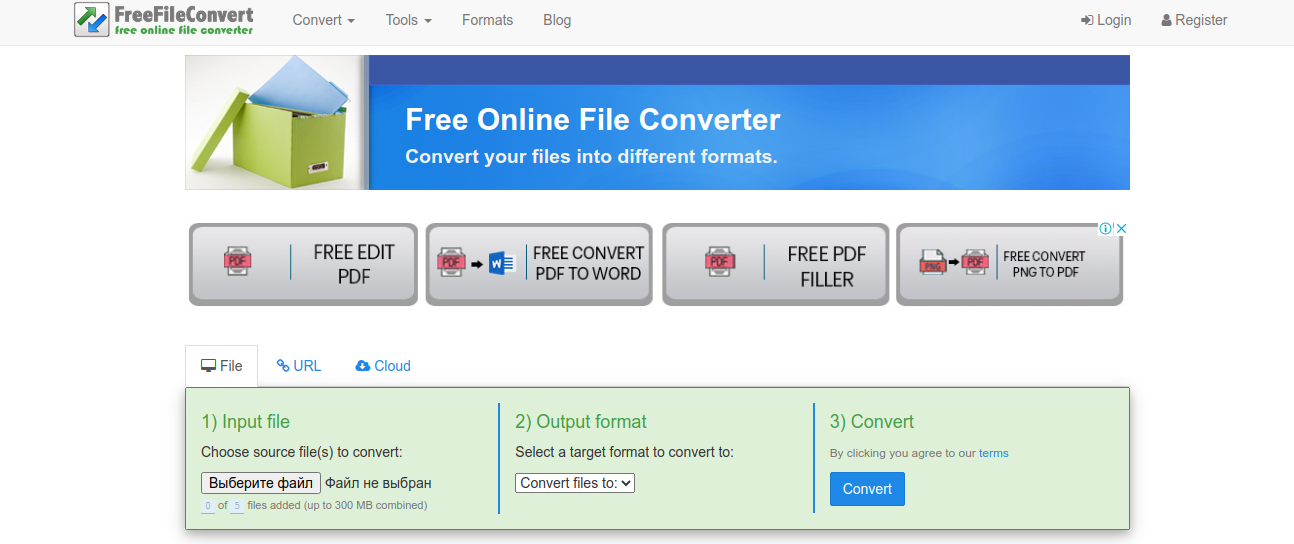Click the Login link
1294x544 pixels.
[x=1106, y=20]
